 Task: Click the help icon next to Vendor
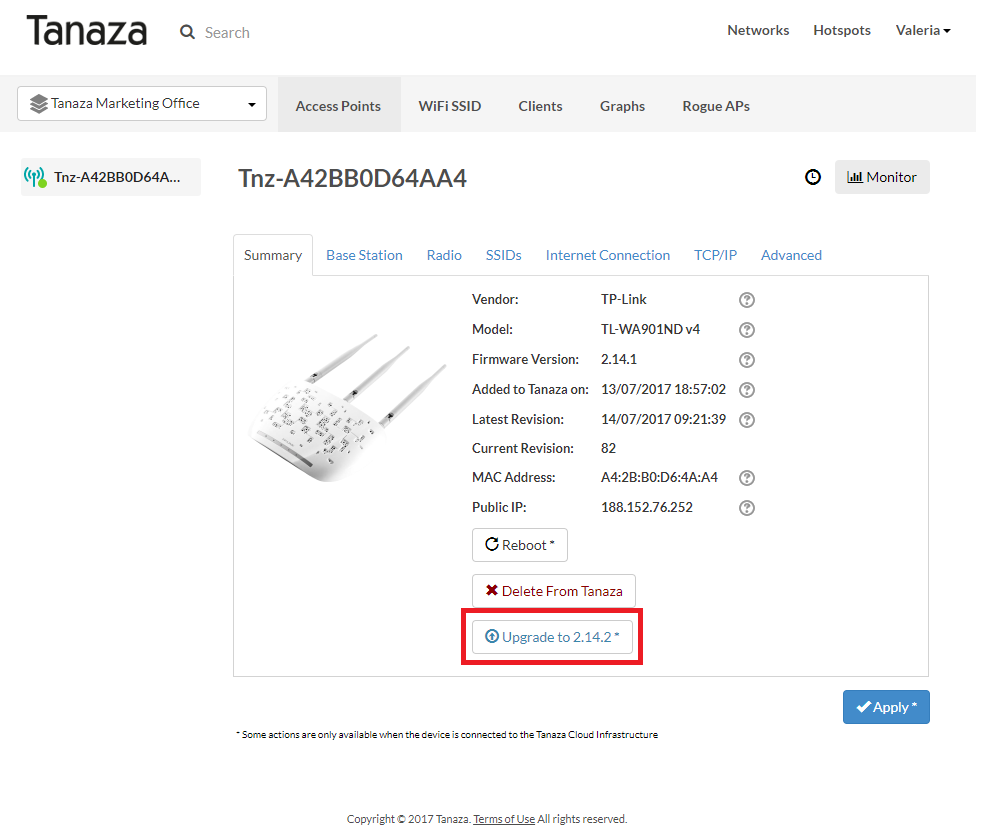coord(747,300)
